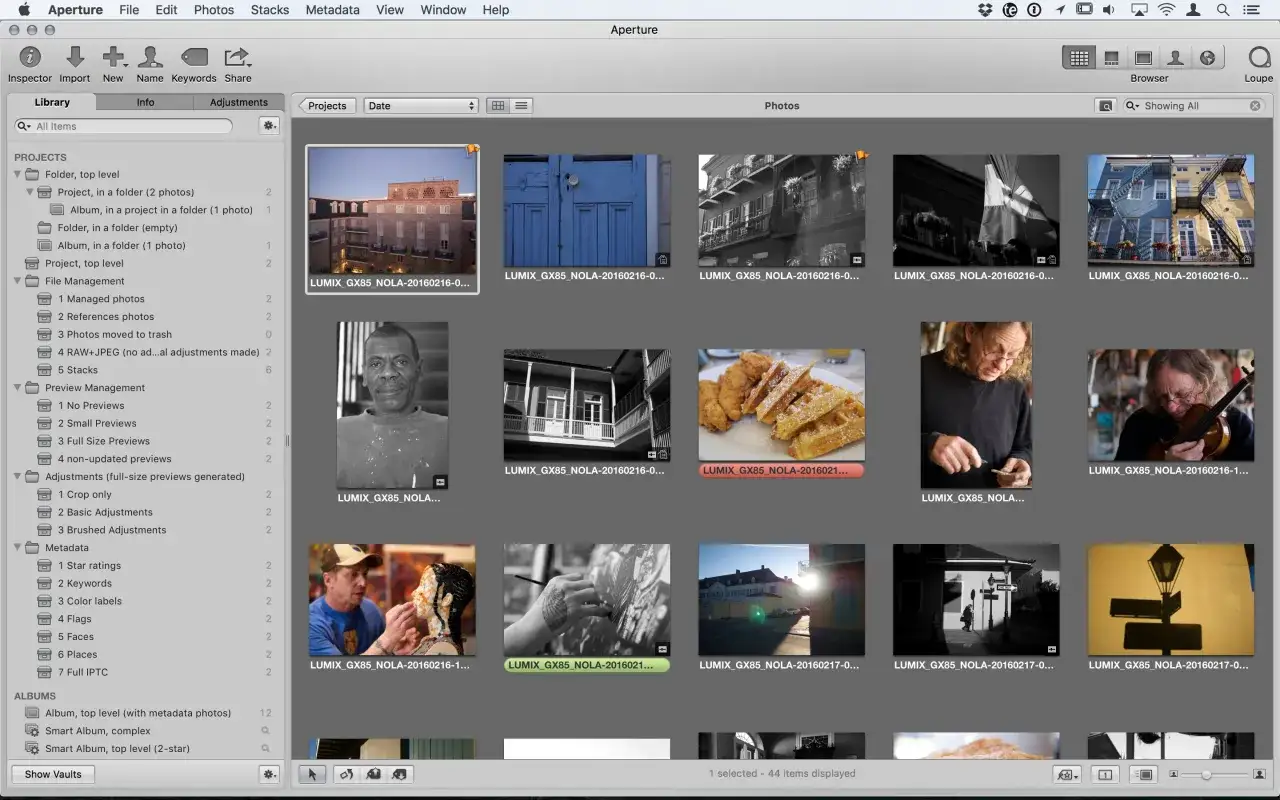Collapse Adjustments (full-size previews generated) folder
This screenshot has height=800, width=1280.
click(18, 477)
